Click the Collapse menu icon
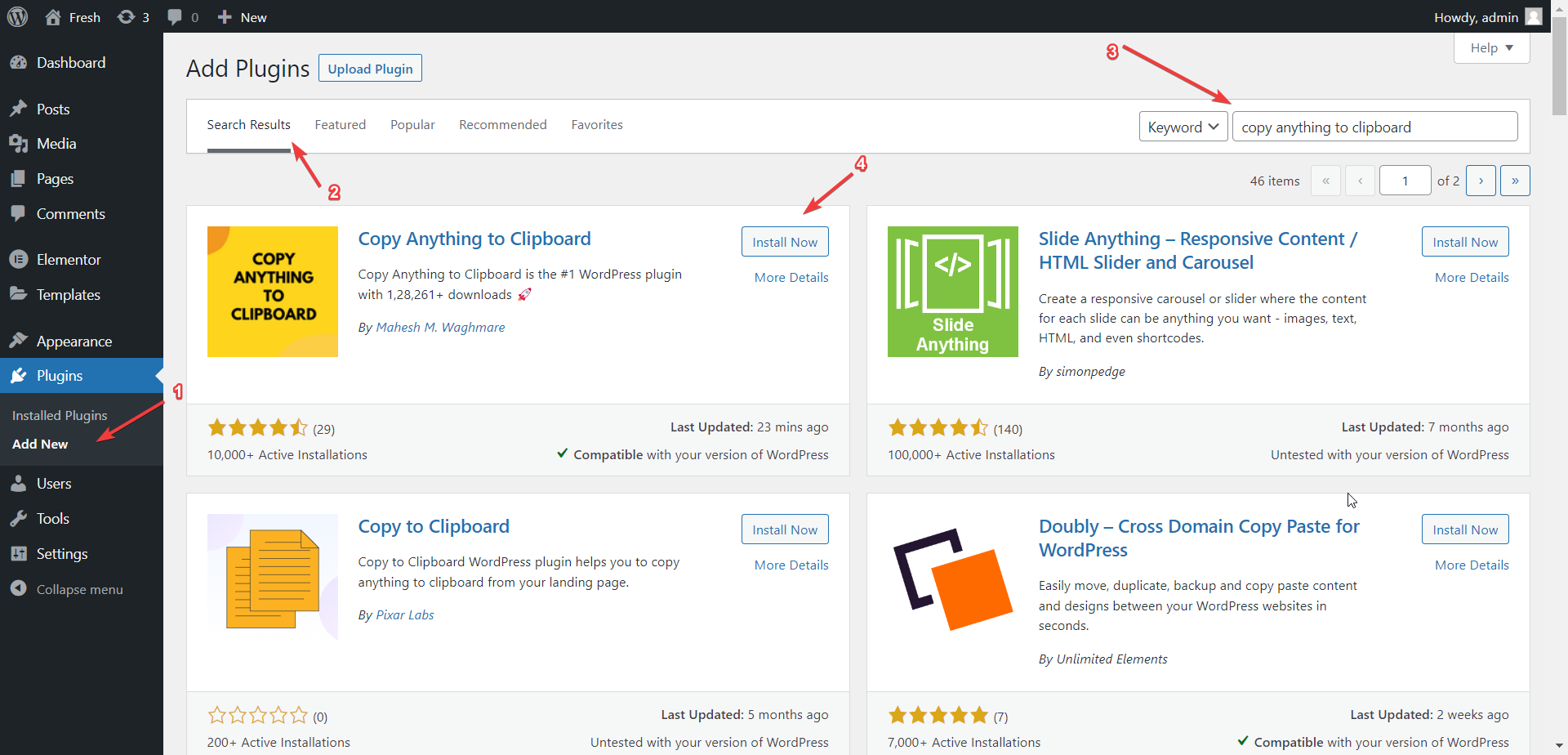Screen dimensions: 1568x755 18,588
